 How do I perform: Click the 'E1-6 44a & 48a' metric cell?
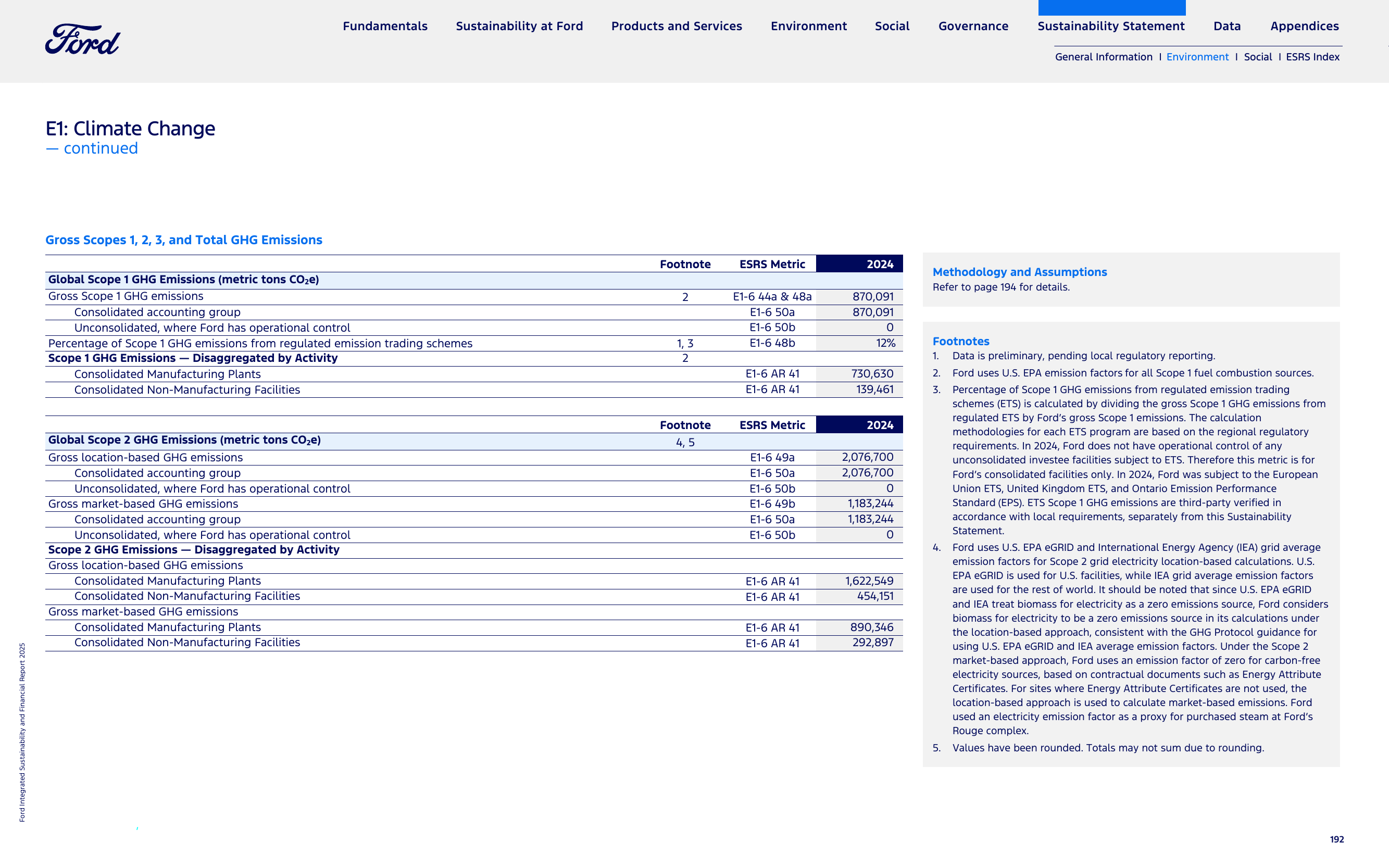pyautogui.click(x=772, y=297)
